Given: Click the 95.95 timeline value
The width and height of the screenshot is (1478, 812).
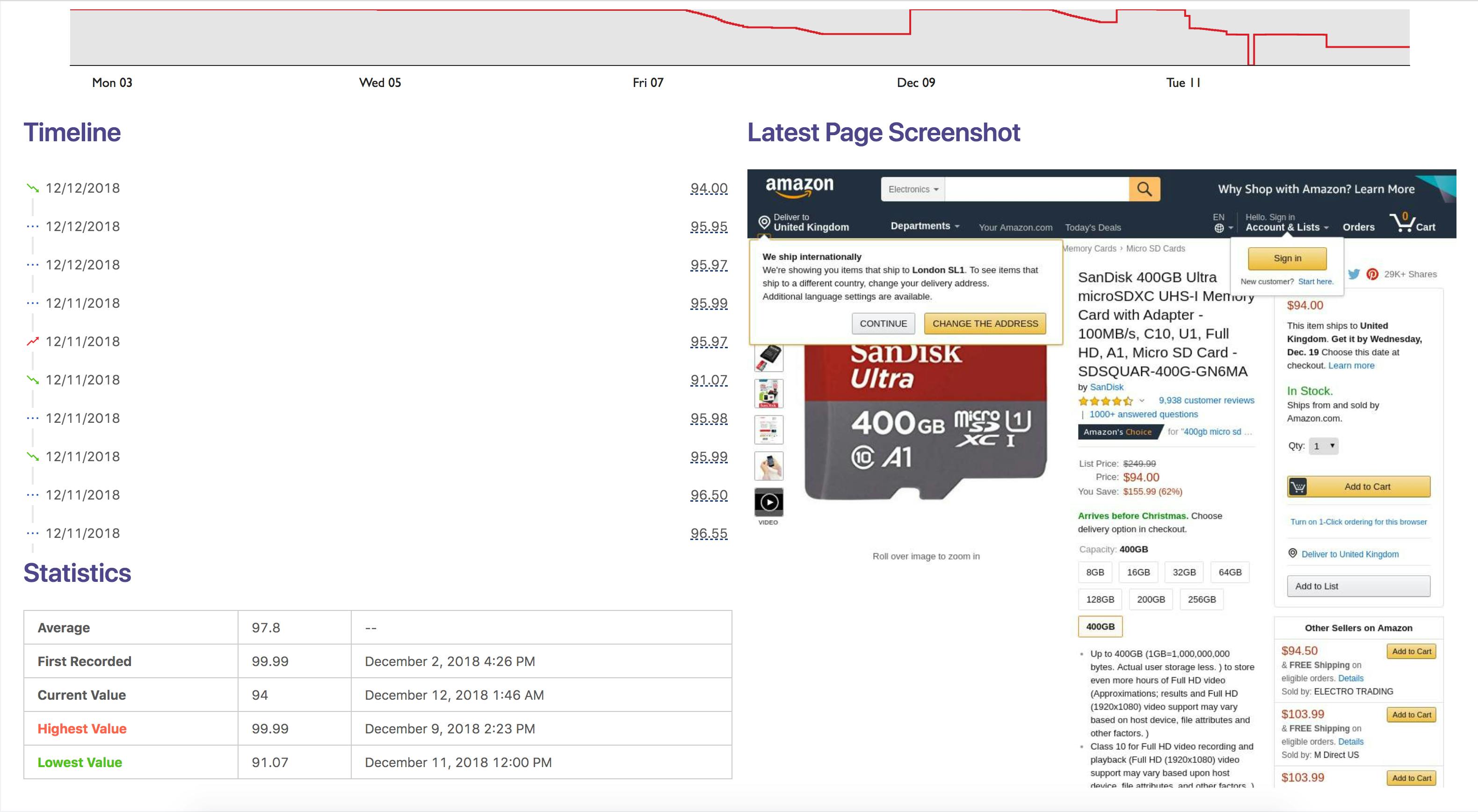Looking at the screenshot, I should point(709,227).
